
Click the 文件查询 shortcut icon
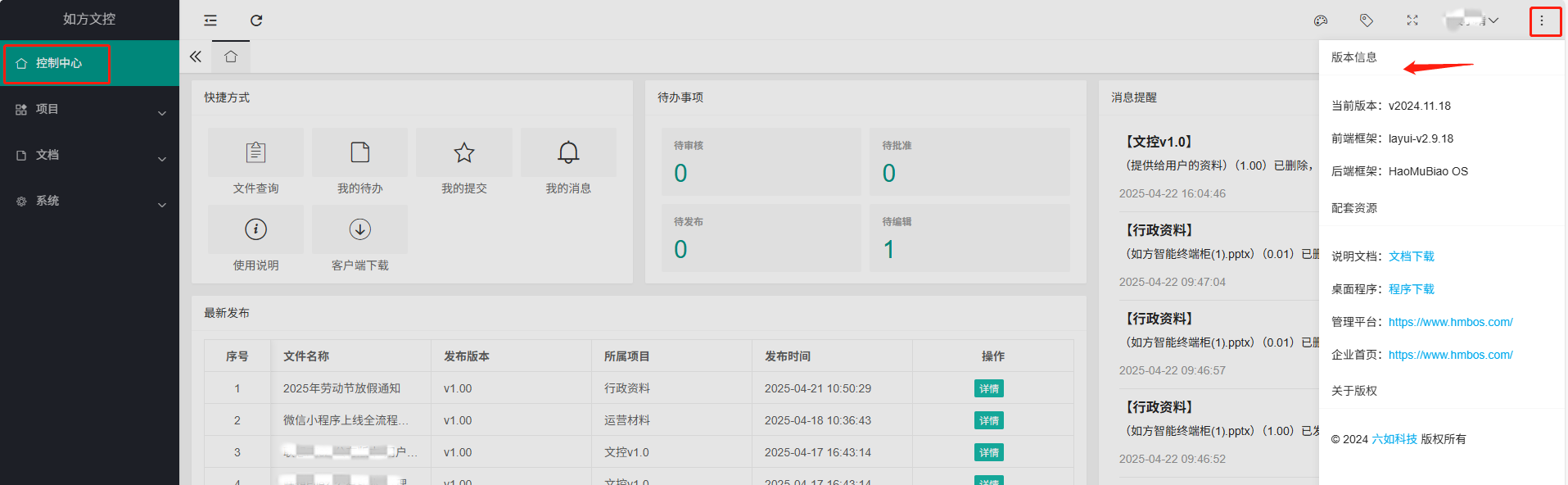pos(255,152)
